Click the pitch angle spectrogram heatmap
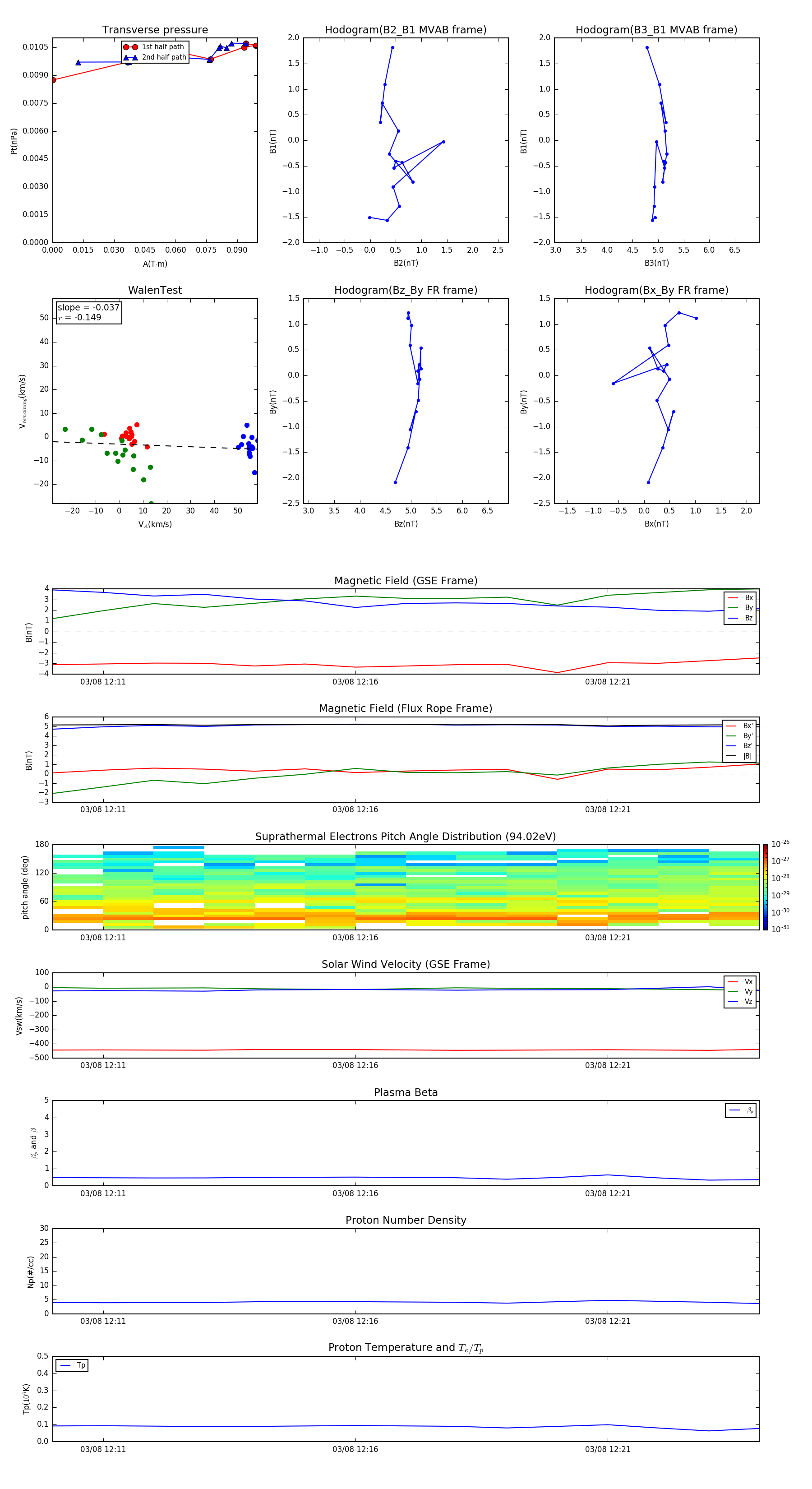The height and width of the screenshot is (1489, 812). click(406, 887)
